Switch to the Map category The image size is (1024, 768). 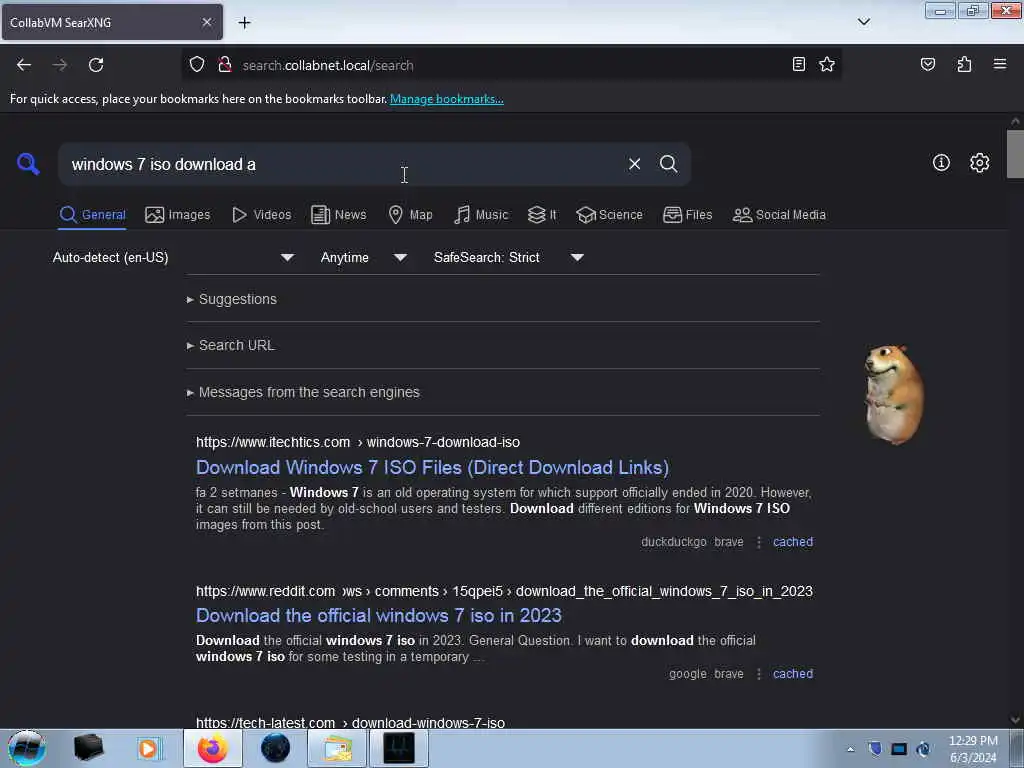(410, 215)
